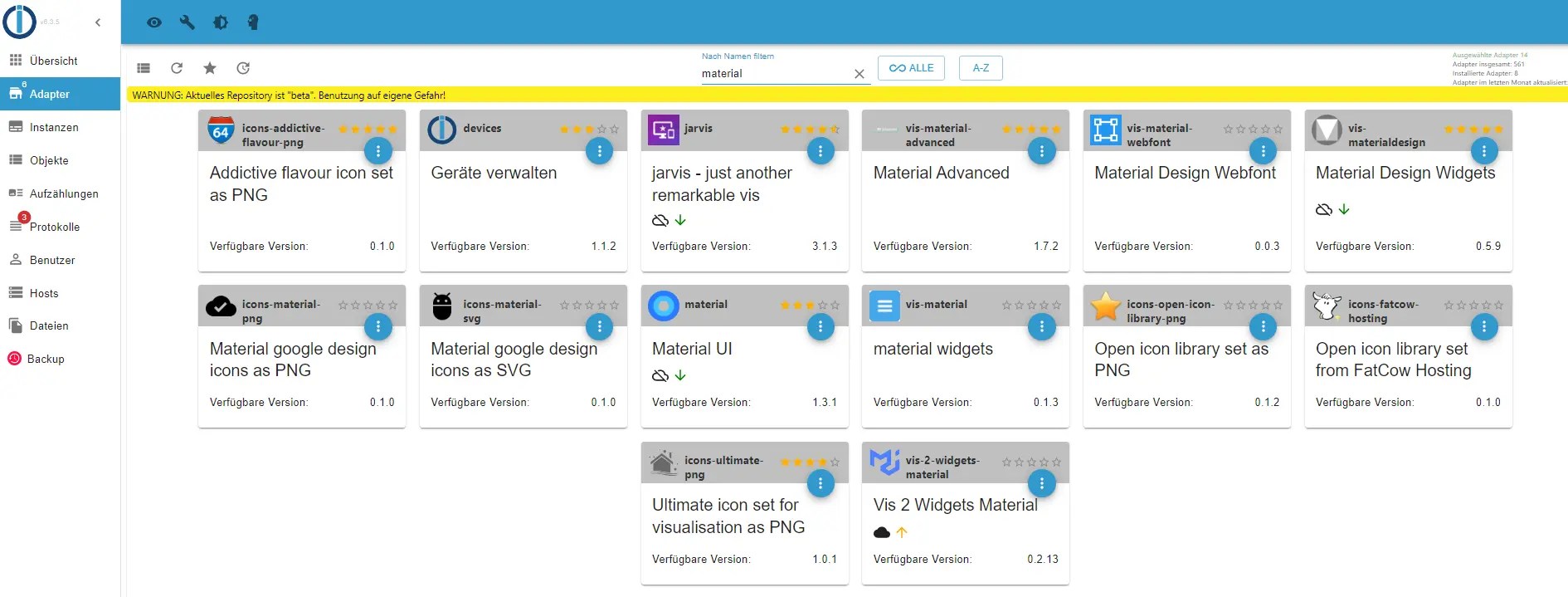Click the ioBroker logo
Viewport: 1568px width, 597px height.
click(20, 22)
